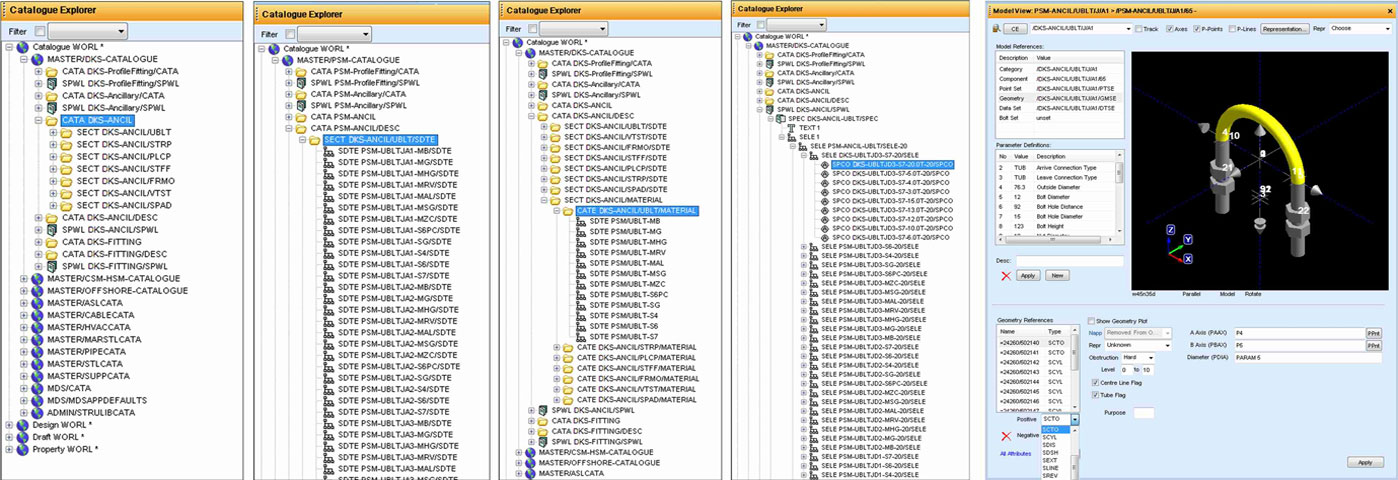Enable Show Geometry Plot checkbox

tap(1091, 320)
